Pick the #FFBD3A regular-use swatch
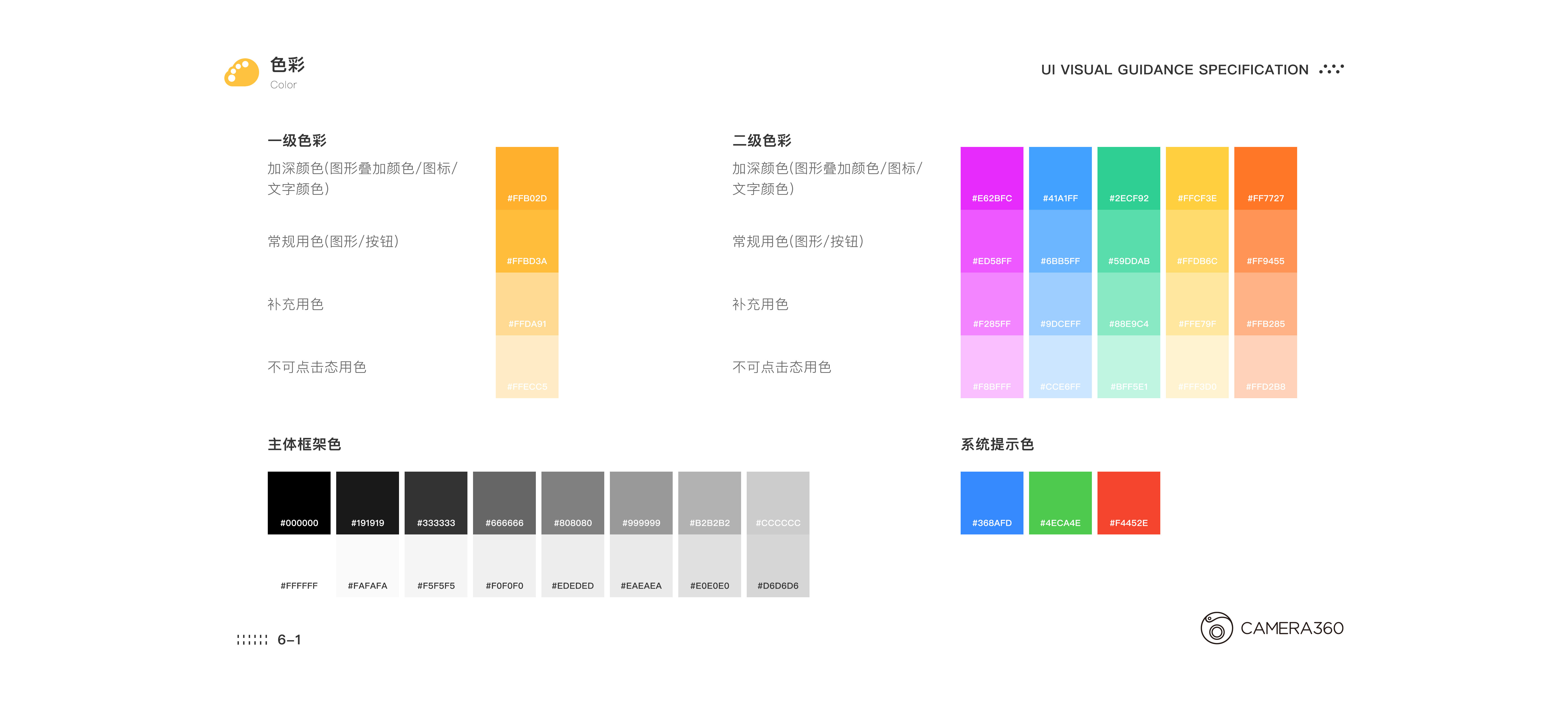Image resolution: width=1568 pixels, height=701 pixels. pos(527,241)
